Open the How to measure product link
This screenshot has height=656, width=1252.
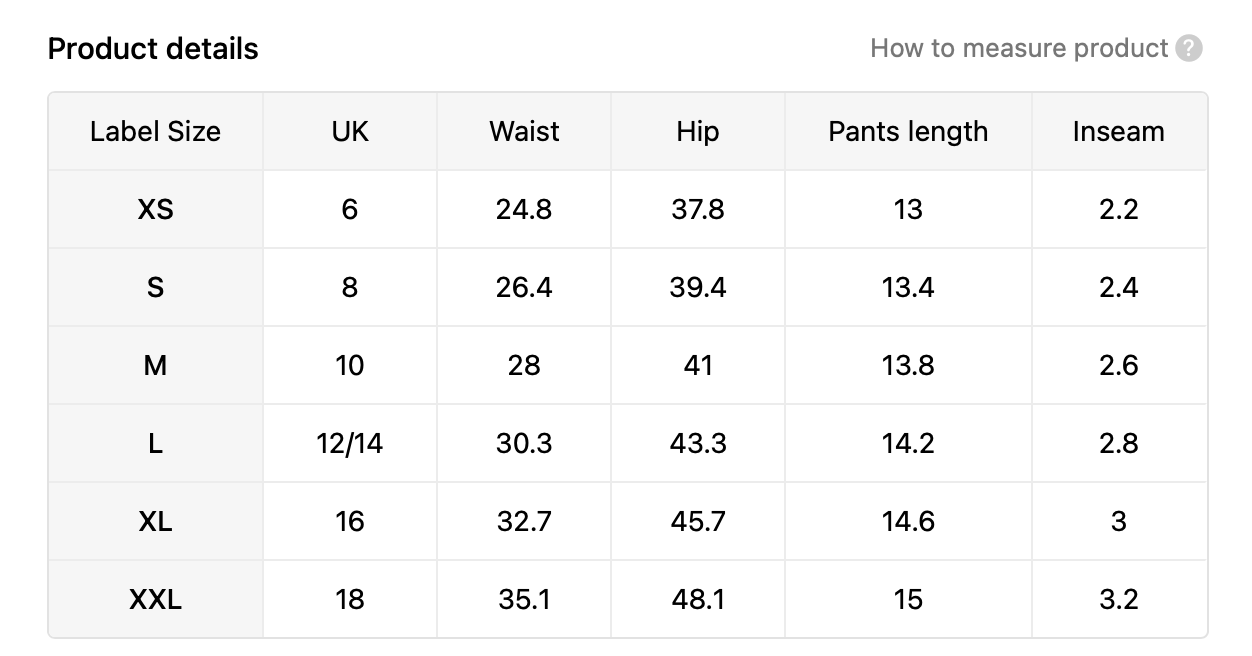tap(1019, 48)
